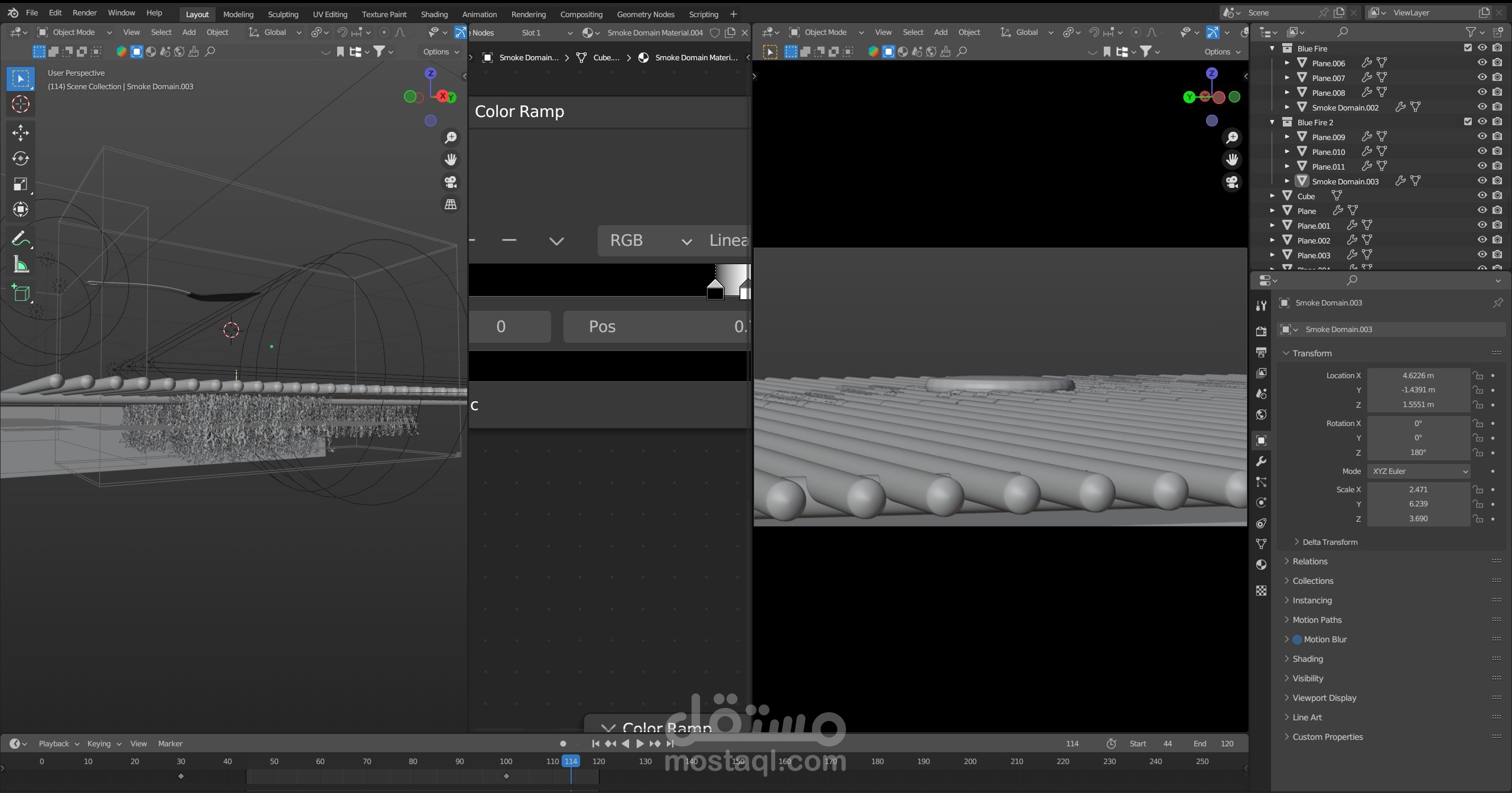Select the Rotate tool in left toolbar
The image size is (1512, 793).
(21, 158)
